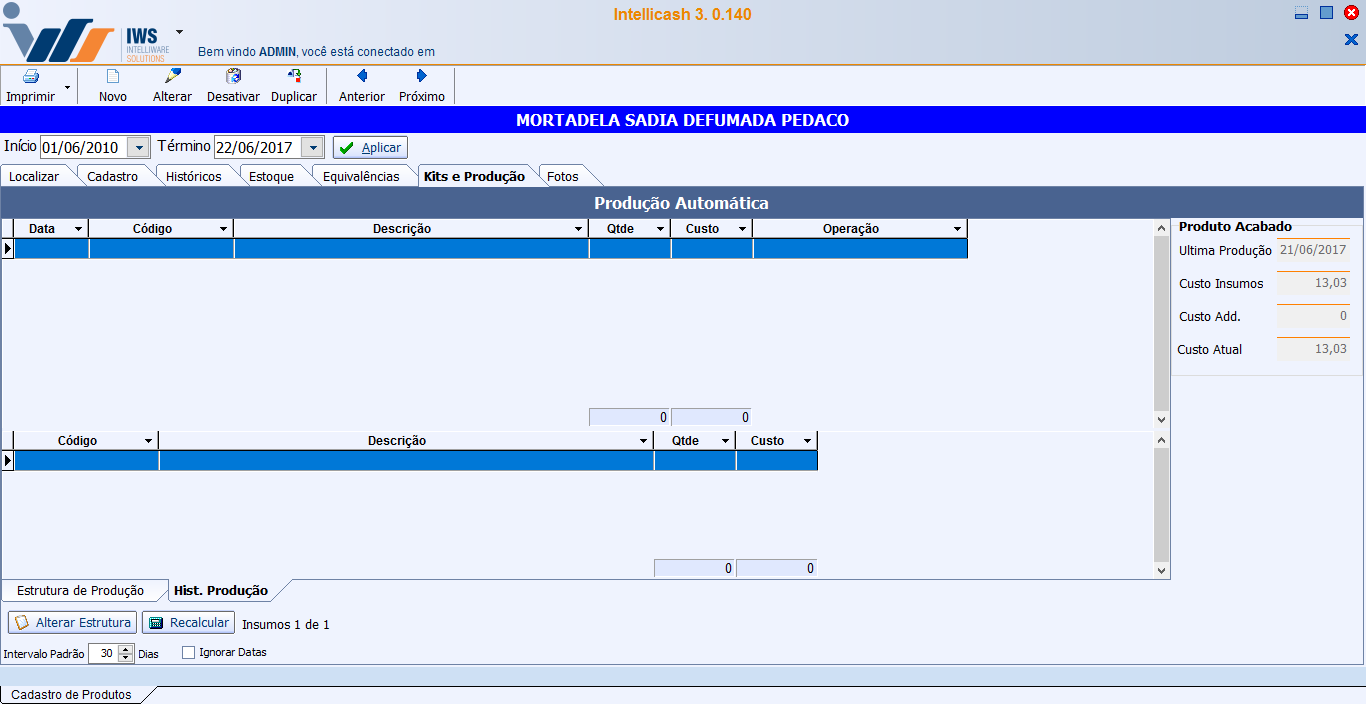The image size is (1366, 704).
Task: Click the Duplicar toolbar icon
Action: (294, 76)
